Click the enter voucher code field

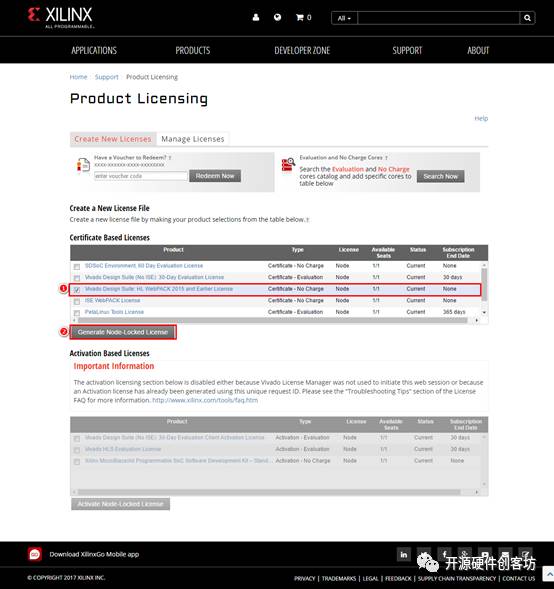pyautogui.click(x=140, y=176)
